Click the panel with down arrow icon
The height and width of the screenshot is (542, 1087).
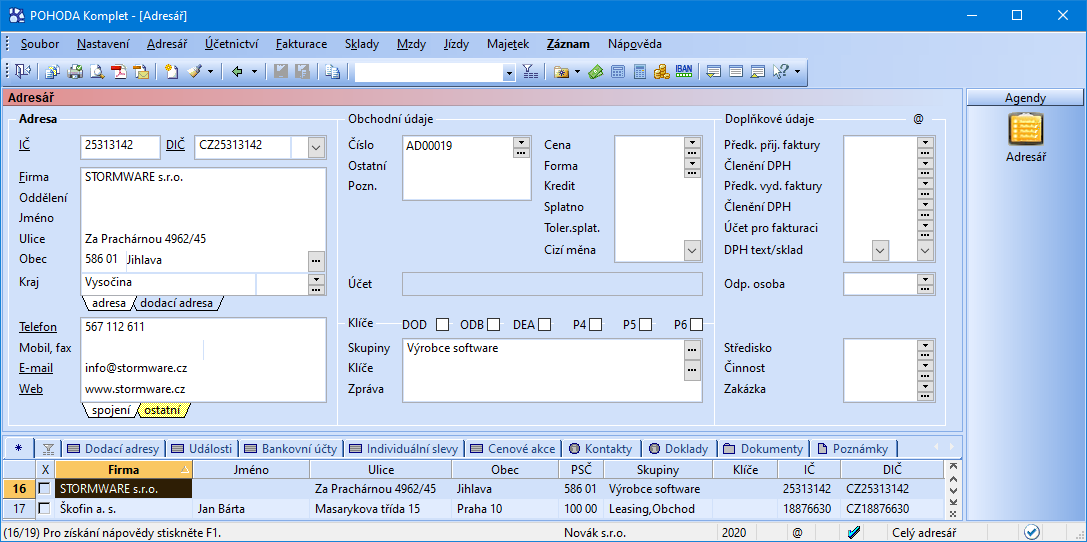pos(714,71)
